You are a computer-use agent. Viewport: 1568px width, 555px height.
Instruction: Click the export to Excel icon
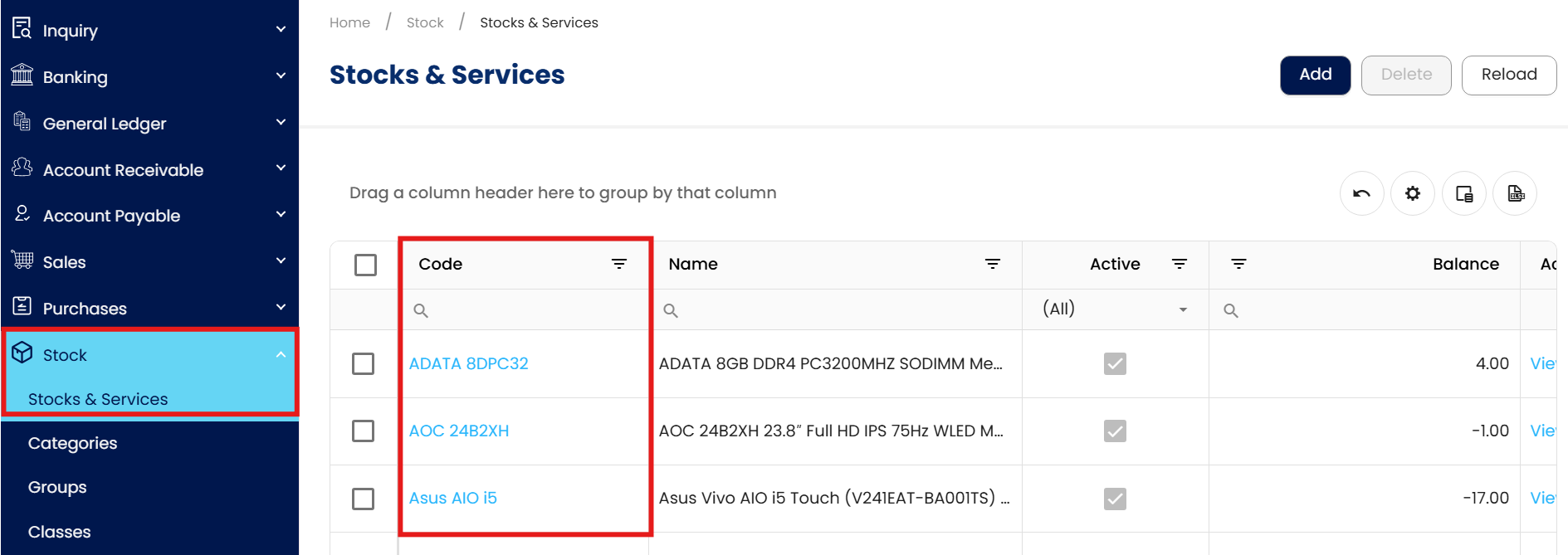[1516, 193]
